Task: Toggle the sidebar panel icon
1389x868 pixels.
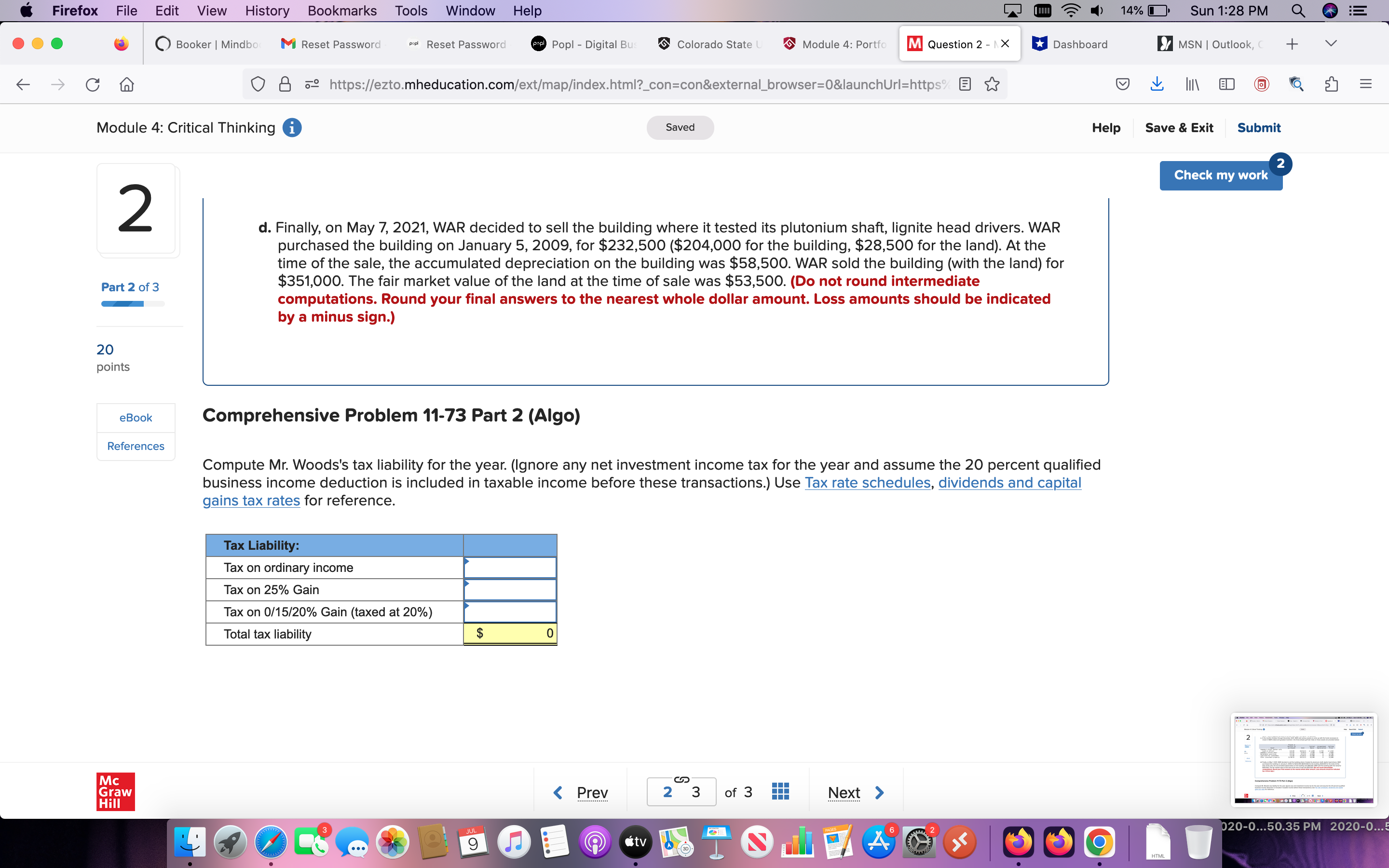Action: click(x=1226, y=84)
